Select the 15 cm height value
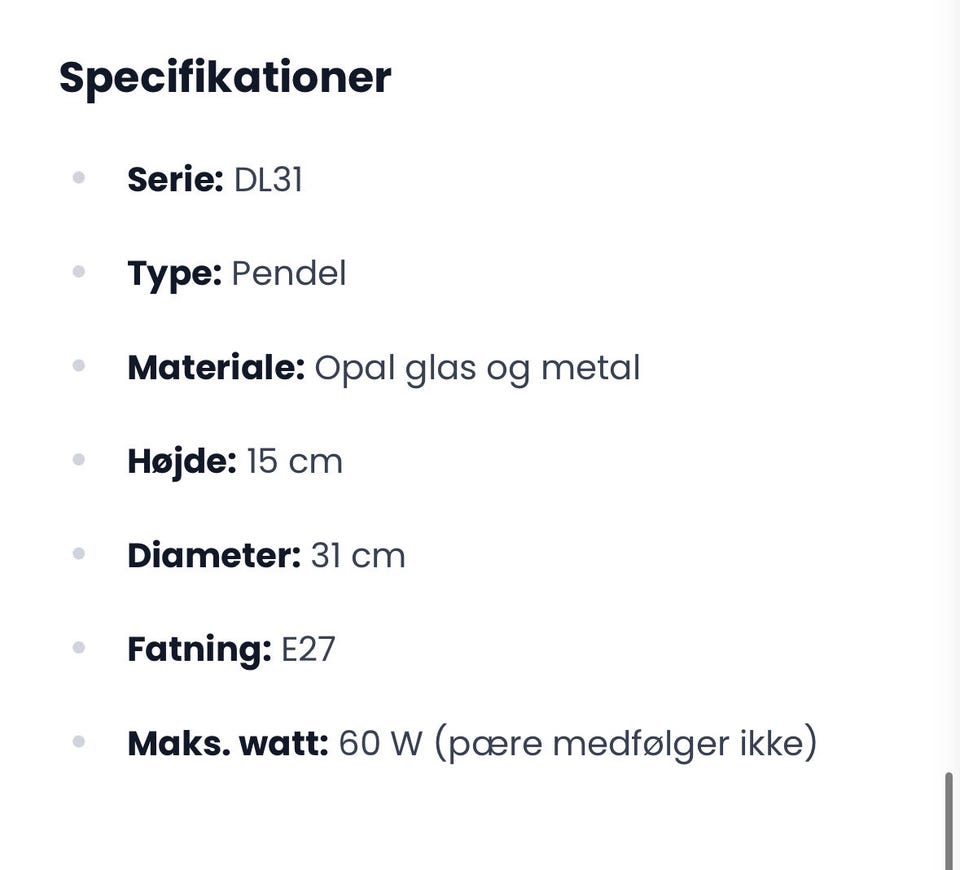 point(294,462)
